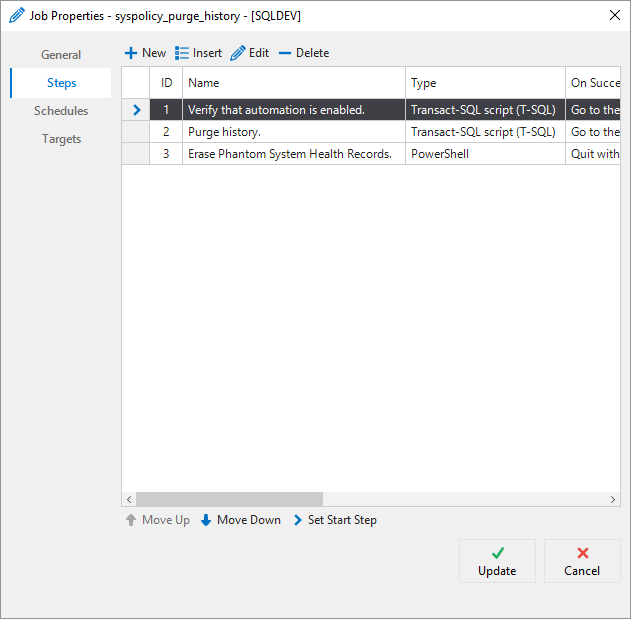Click the Move Down arrow
The image size is (631, 619).
pyautogui.click(x=206, y=520)
